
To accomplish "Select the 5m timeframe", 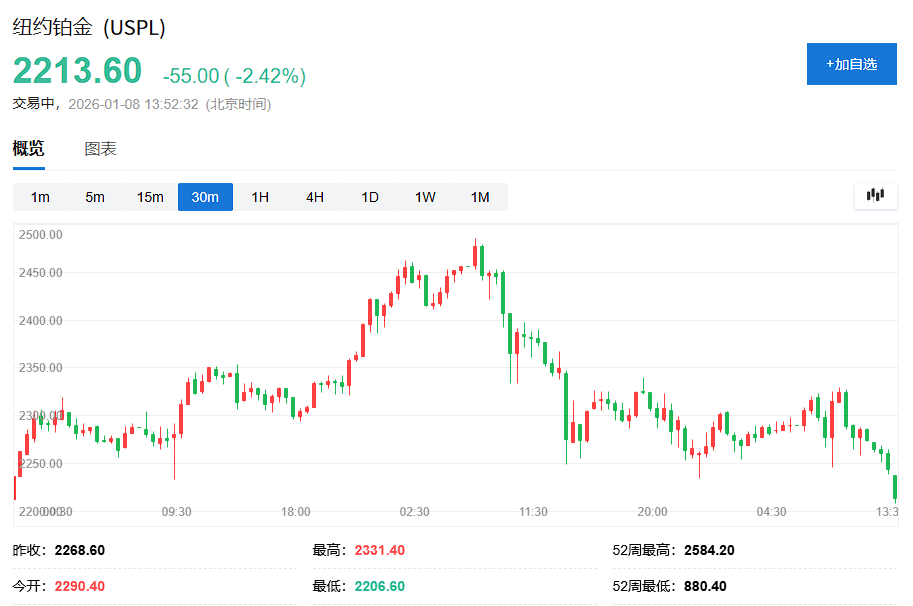I will coord(94,197).
